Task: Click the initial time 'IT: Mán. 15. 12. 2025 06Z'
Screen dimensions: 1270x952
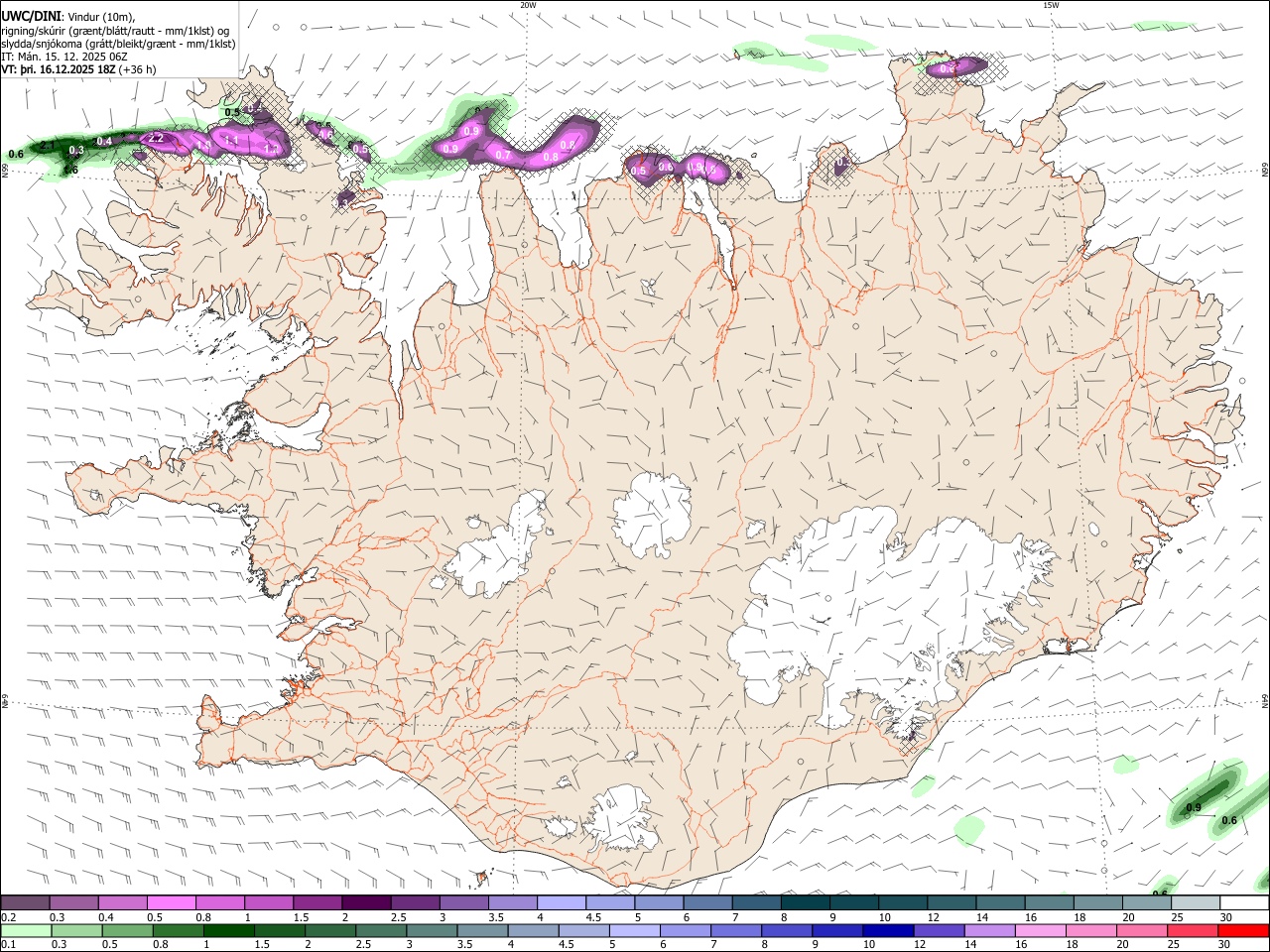Action: coord(64,57)
